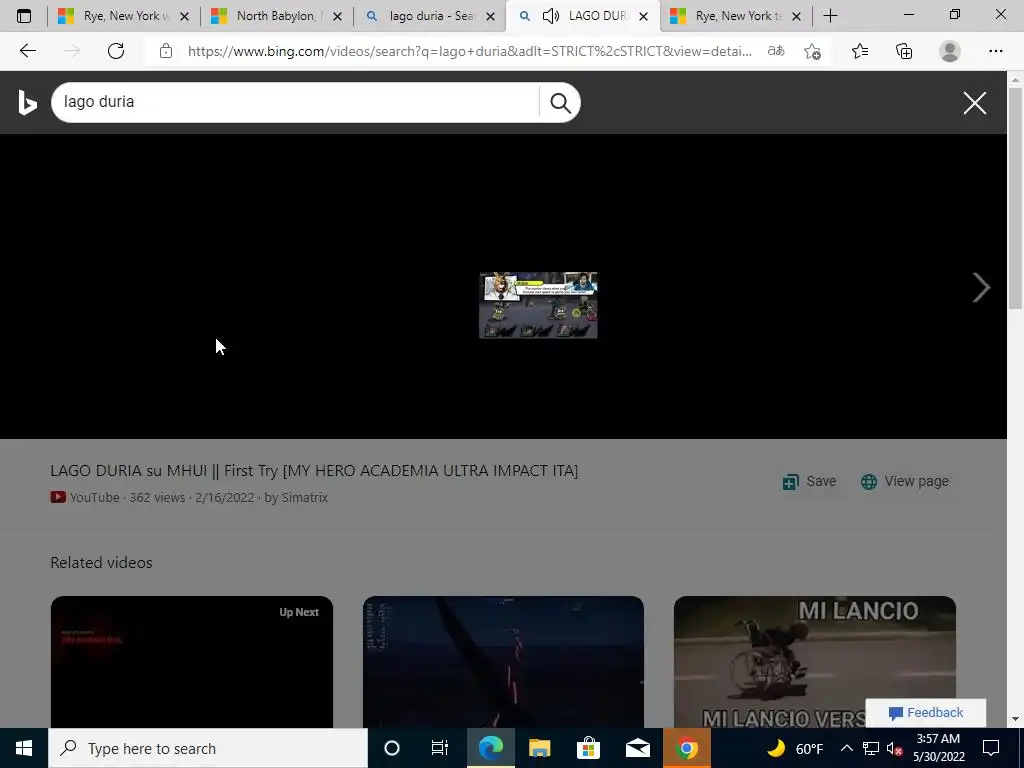Go to the next video arrow
Image resolution: width=1024 pixels, height=768 pixels.
pos(981,287)
